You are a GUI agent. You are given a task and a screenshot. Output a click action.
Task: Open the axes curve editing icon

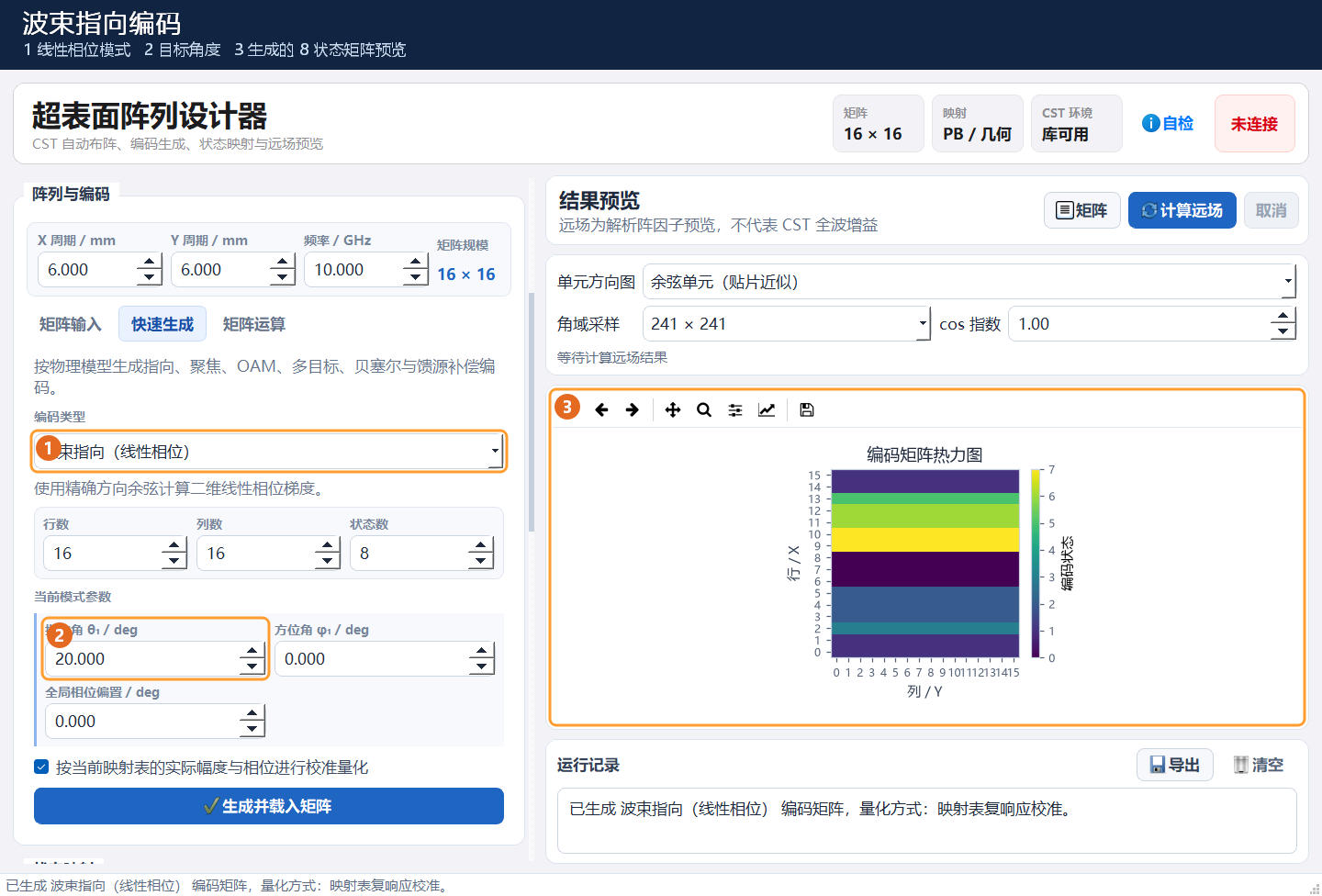(x=767, y=409)
